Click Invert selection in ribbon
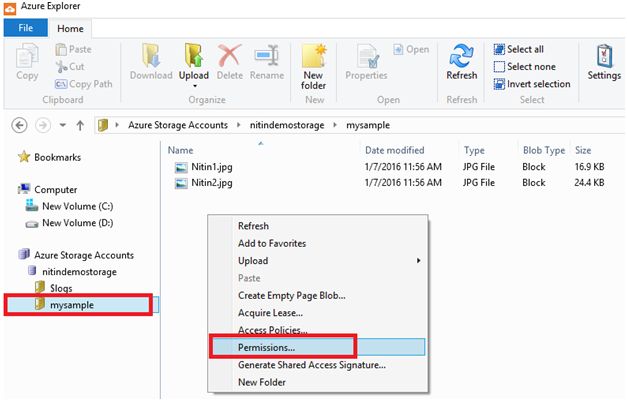This screenshot has height=401, width=627. click(532, 84)
